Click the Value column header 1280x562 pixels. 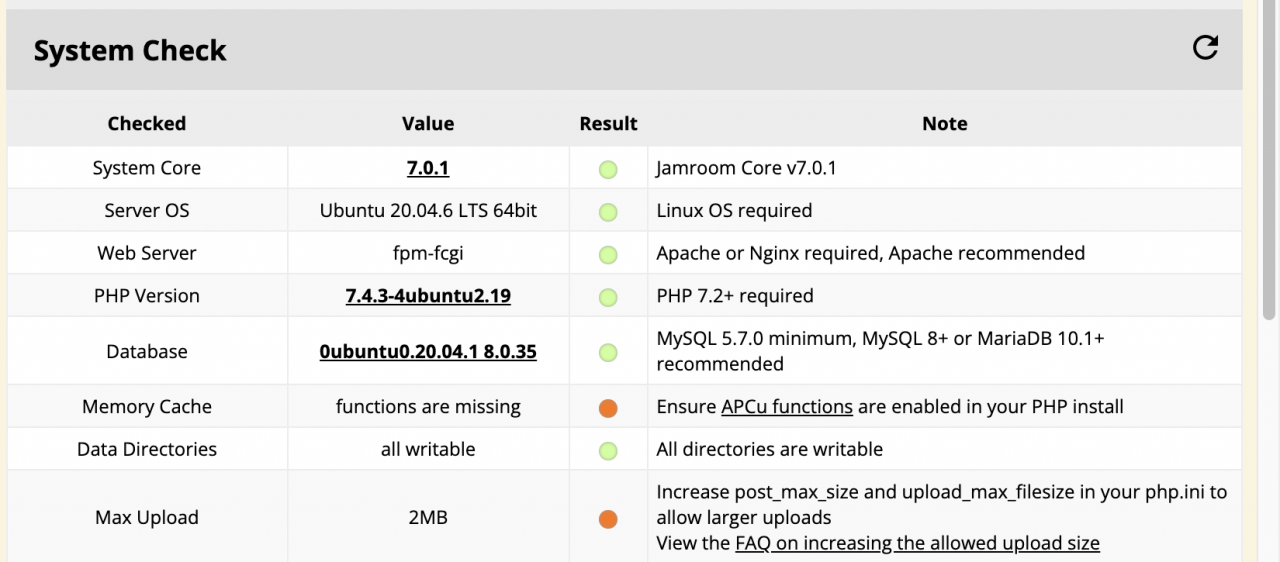[428, 124]
